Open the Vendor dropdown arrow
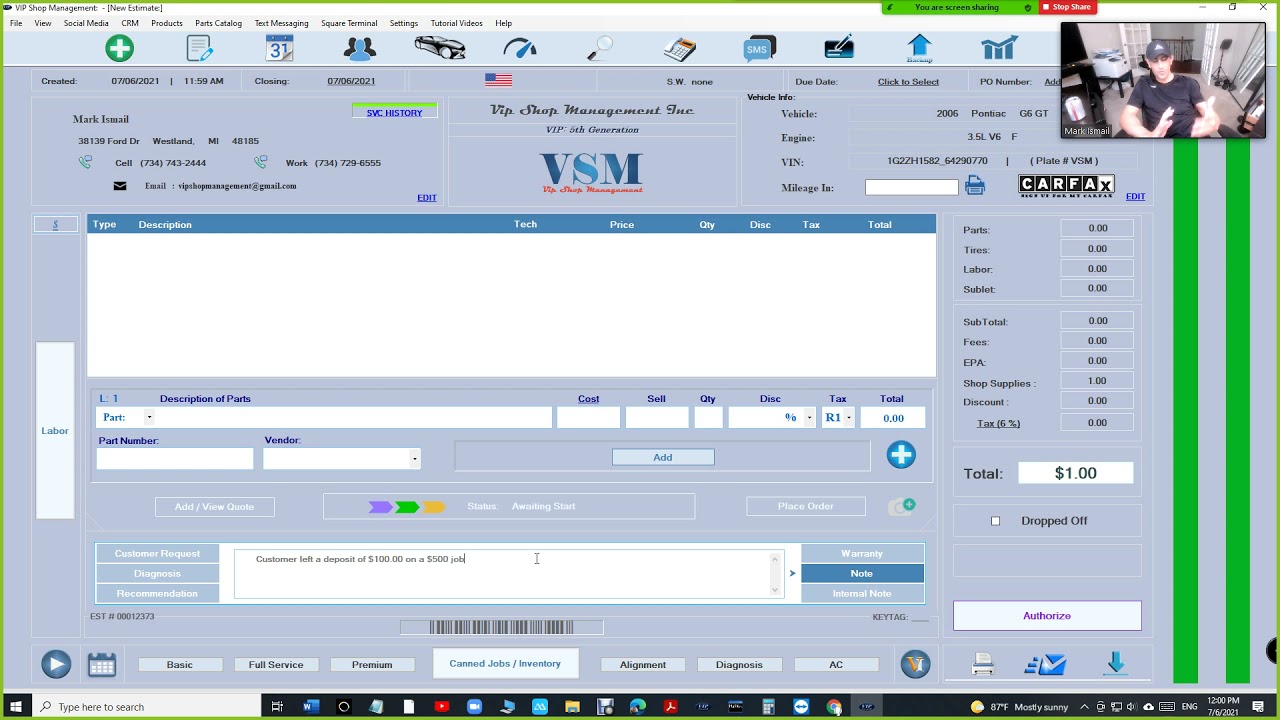1280x720 pixels. pyautogui.click(x=414, y=459)
